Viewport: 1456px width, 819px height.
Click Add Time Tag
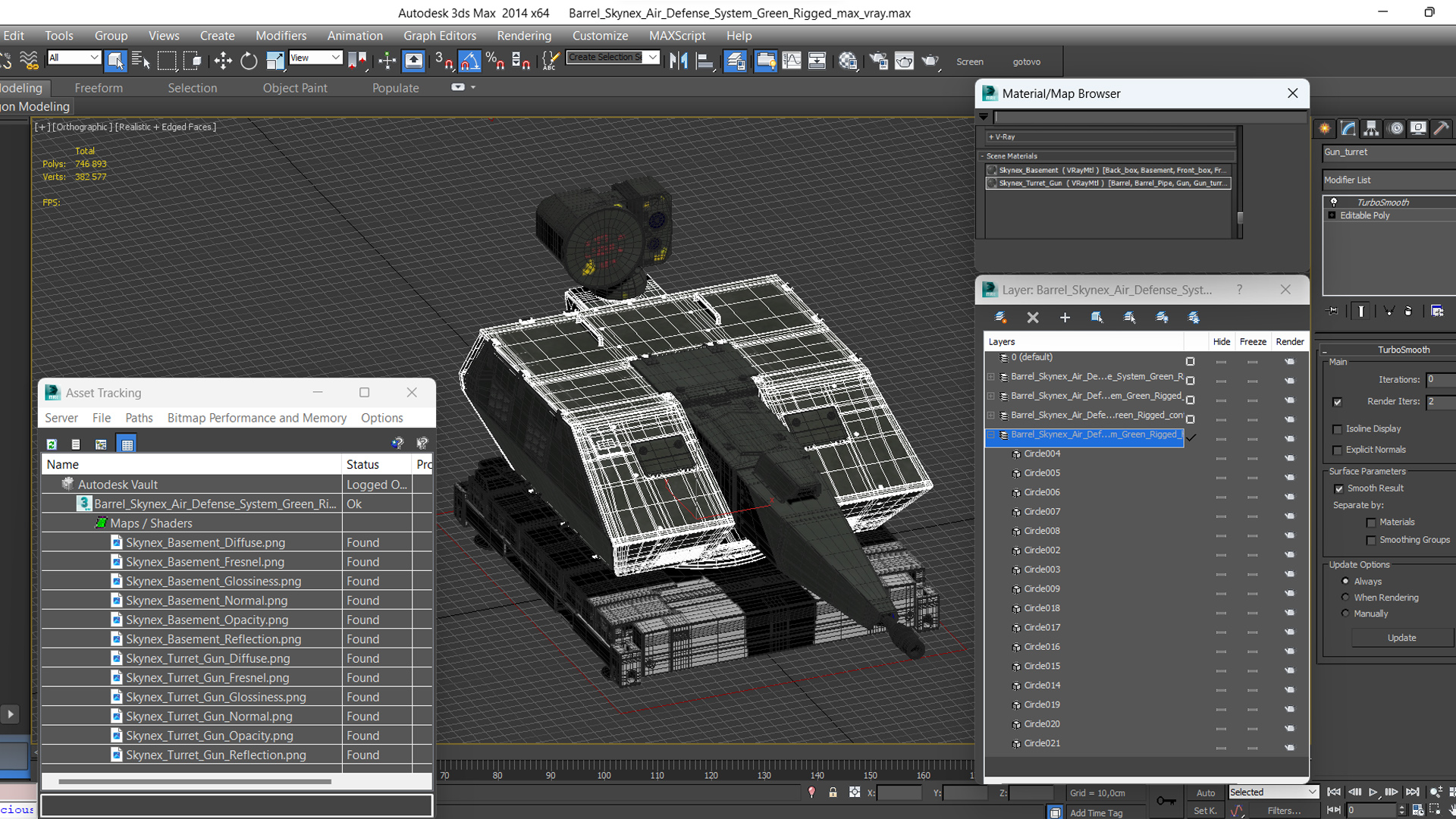[1096, 813]
